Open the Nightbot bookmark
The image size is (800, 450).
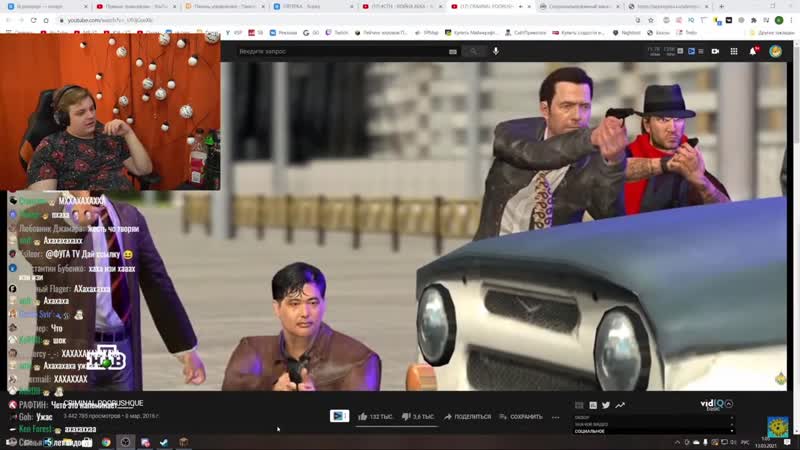627,33
